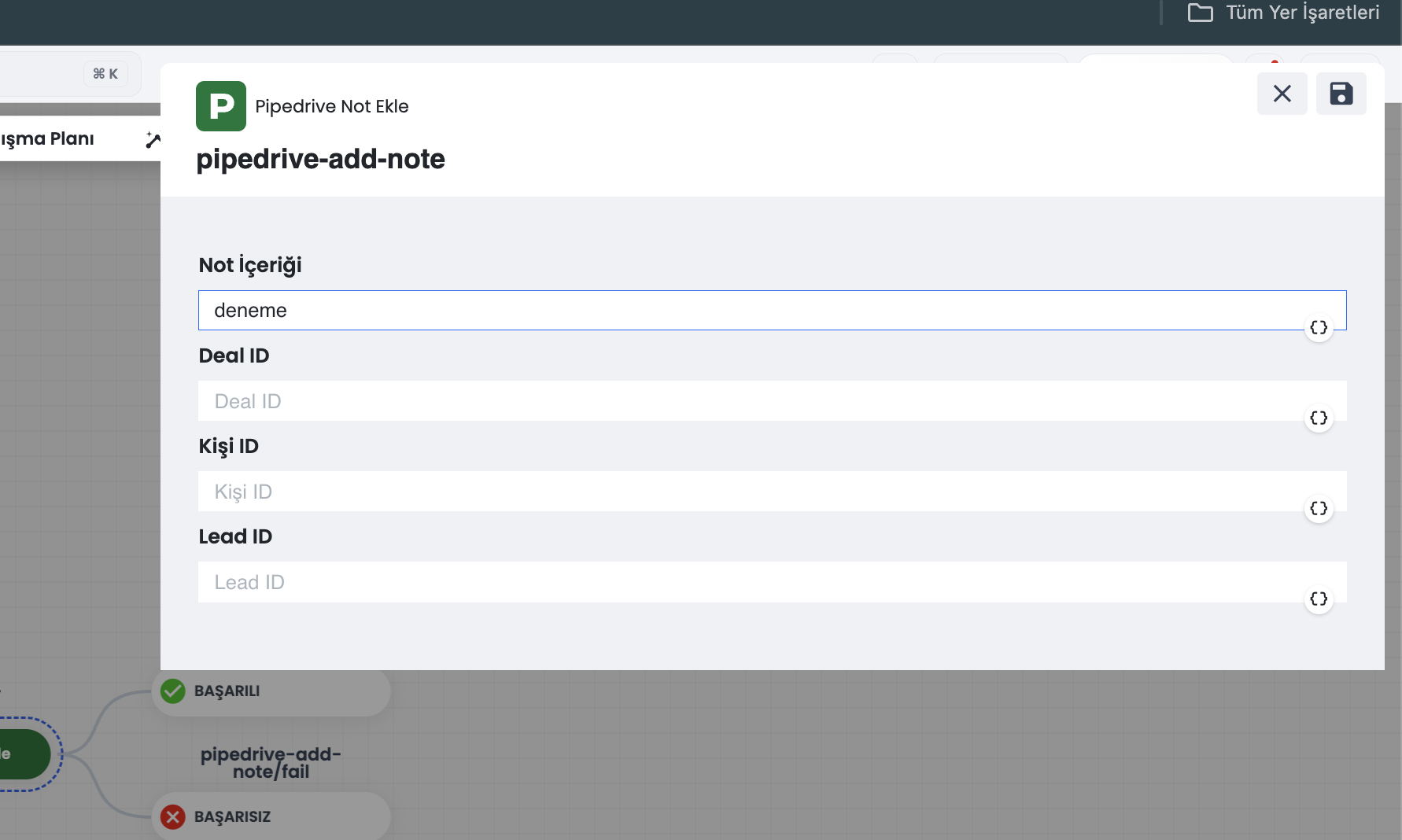Click into the Lead ID input
Viewport: 1402px width, 840px height.
coord(772,582)
